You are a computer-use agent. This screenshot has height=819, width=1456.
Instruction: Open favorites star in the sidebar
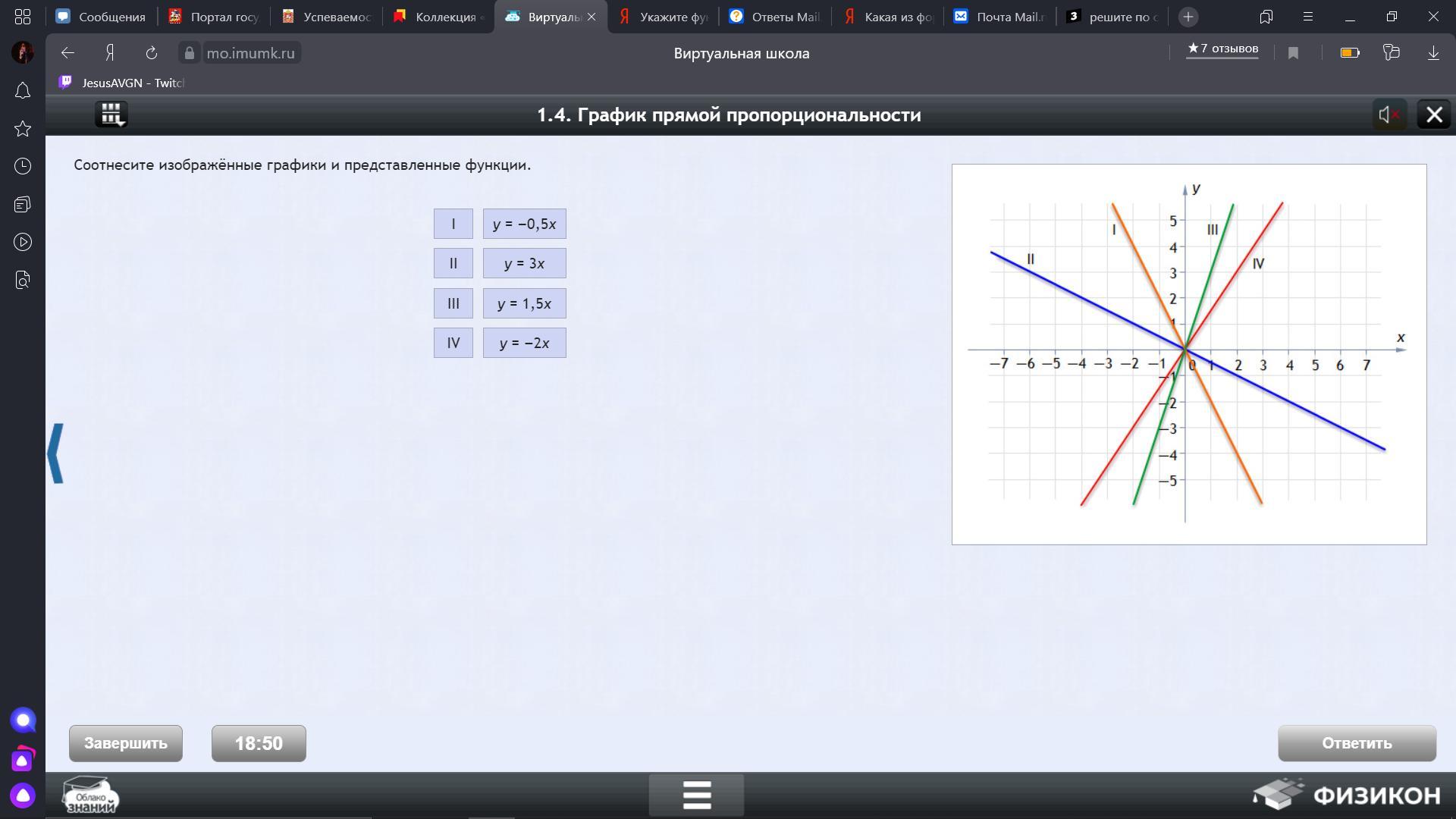tap(23, 129)
